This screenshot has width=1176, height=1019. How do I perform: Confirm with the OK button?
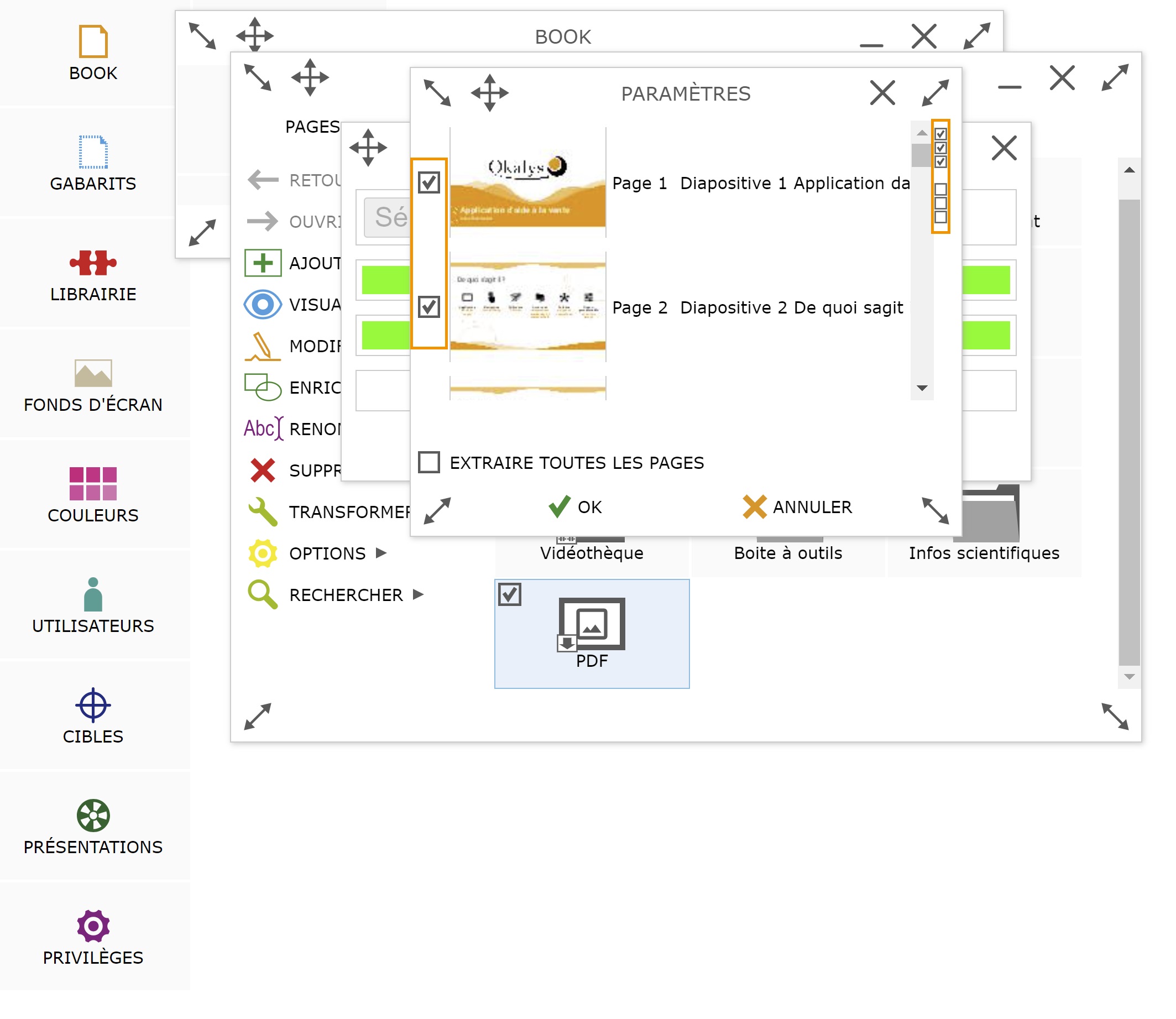click(x=575, y=507)
